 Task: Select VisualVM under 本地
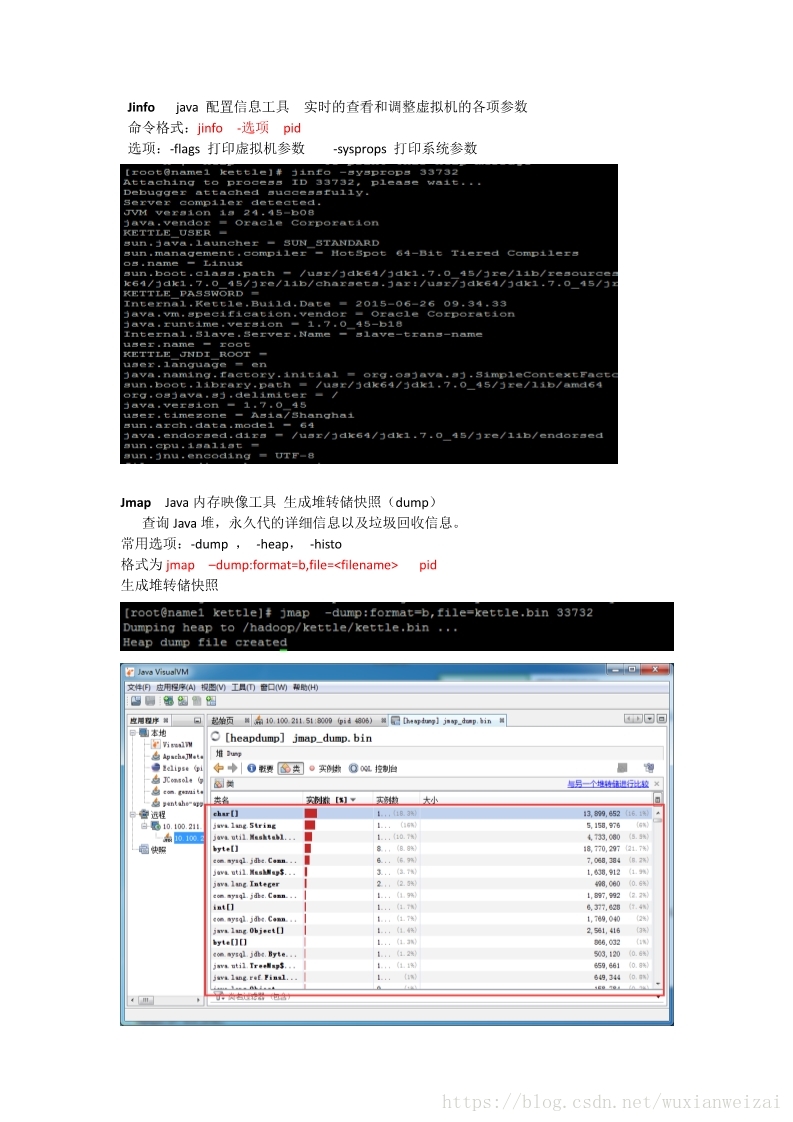point(172,744)
